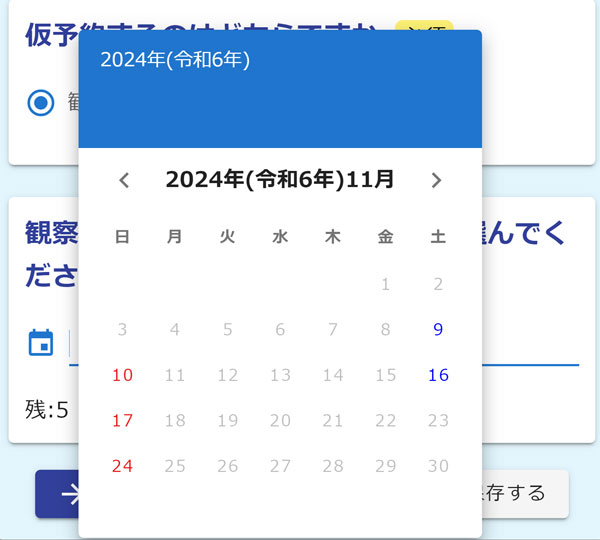
Task: Click the disabled date 27
Action: [280, 466]
